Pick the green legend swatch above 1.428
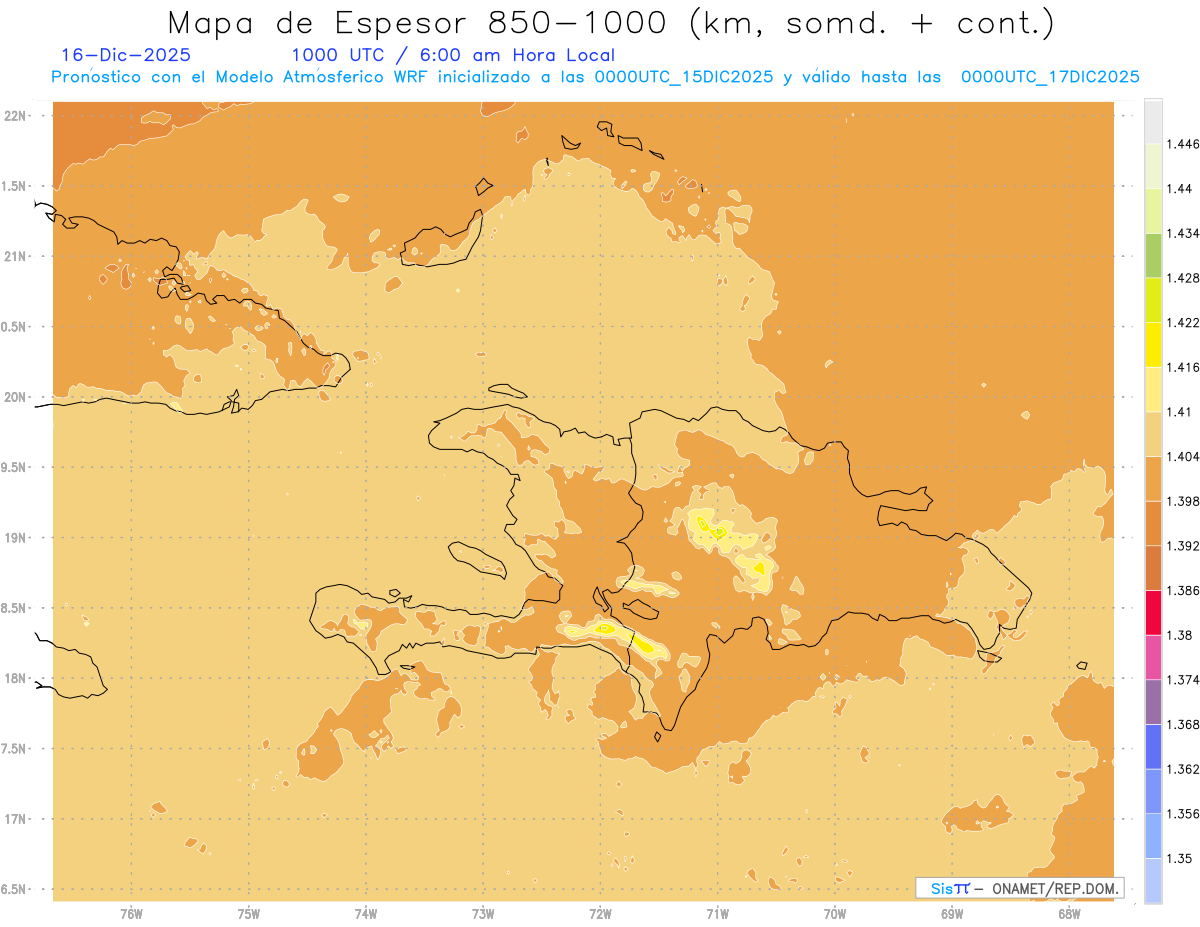This screenshot has width=1200, height=927. 1153,255
